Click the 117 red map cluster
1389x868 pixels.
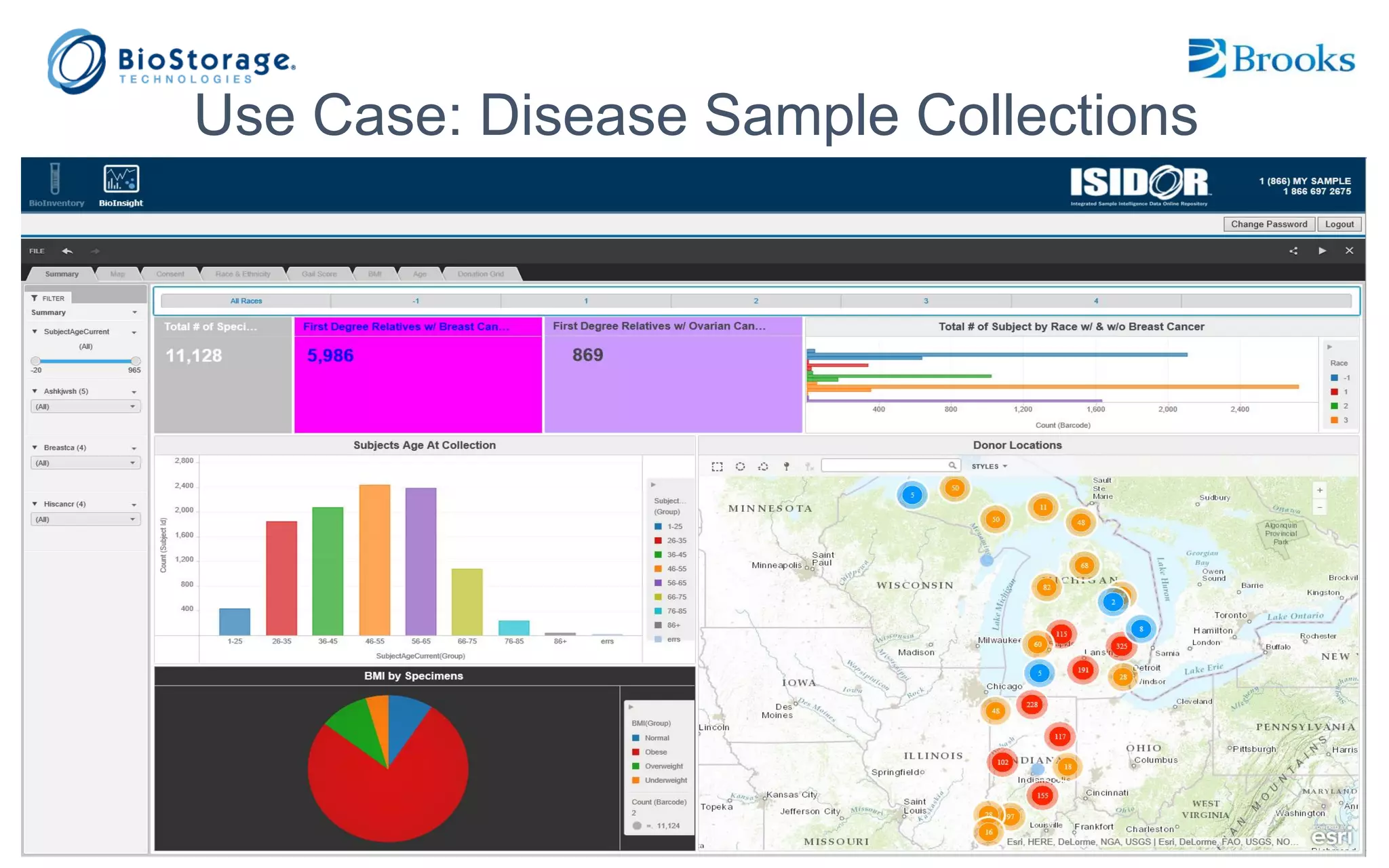tap(1059, 736)
